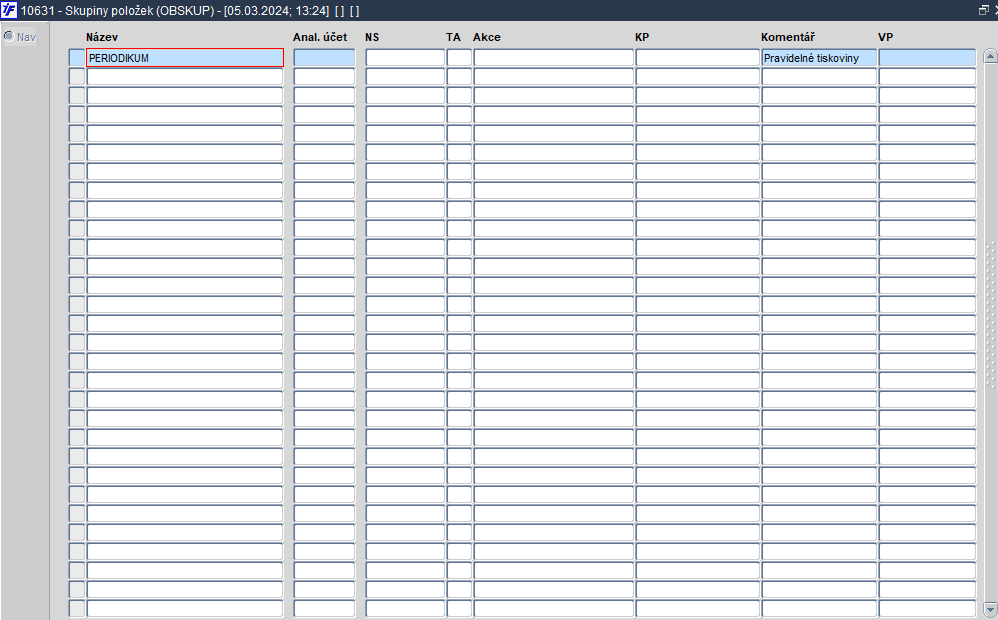998x620 pixels.
Task: Select the record marker of the PERIODIKUM row
Action: (x=76, y=58)
